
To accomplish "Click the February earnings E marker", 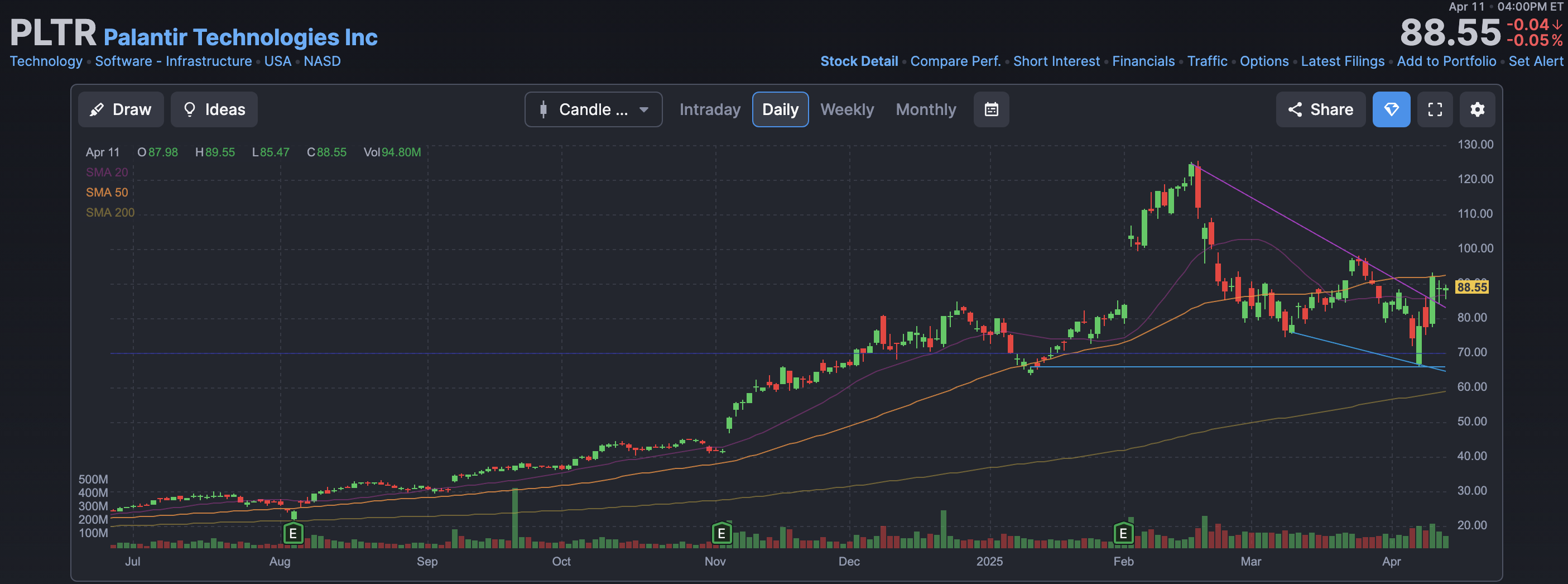I will click(x=1123, y=533).
